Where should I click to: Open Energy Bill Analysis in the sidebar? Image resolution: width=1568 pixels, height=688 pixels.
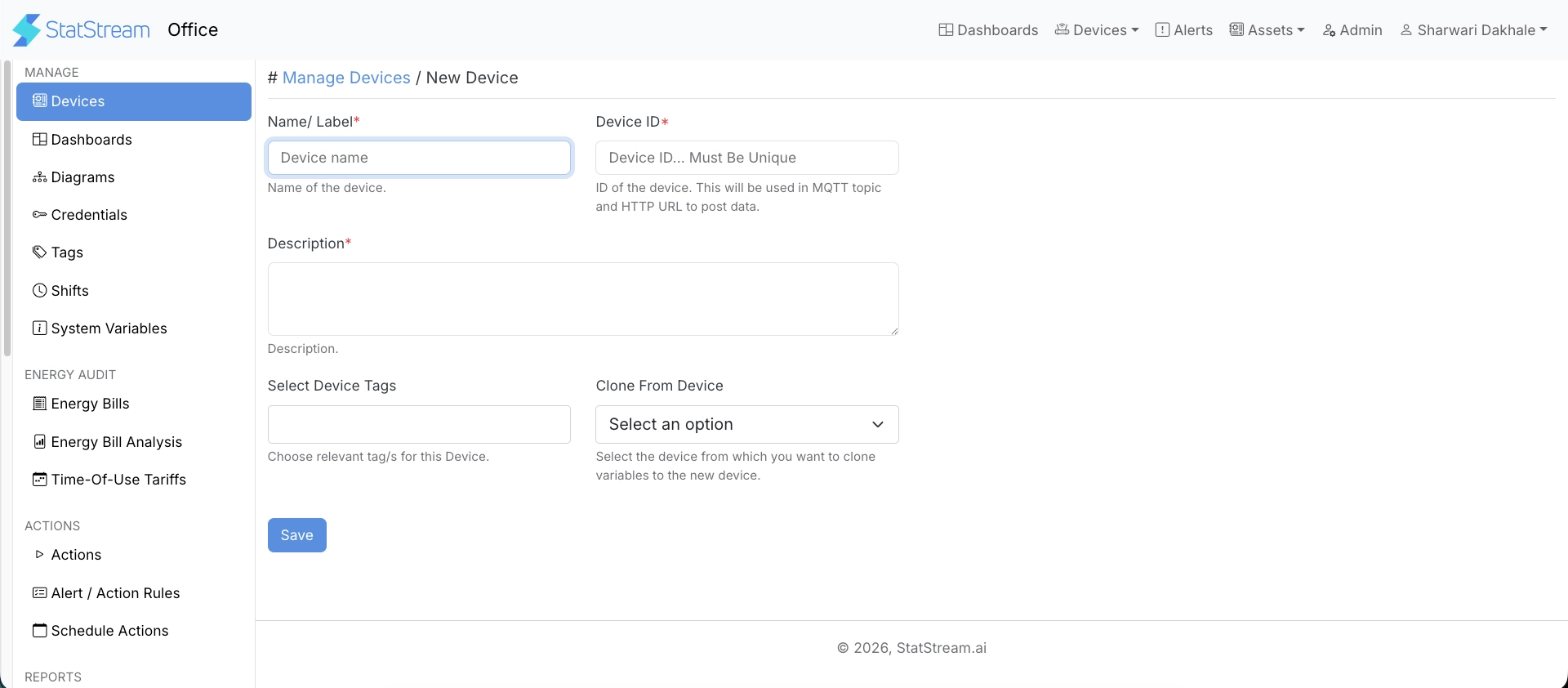pos(134,442)
